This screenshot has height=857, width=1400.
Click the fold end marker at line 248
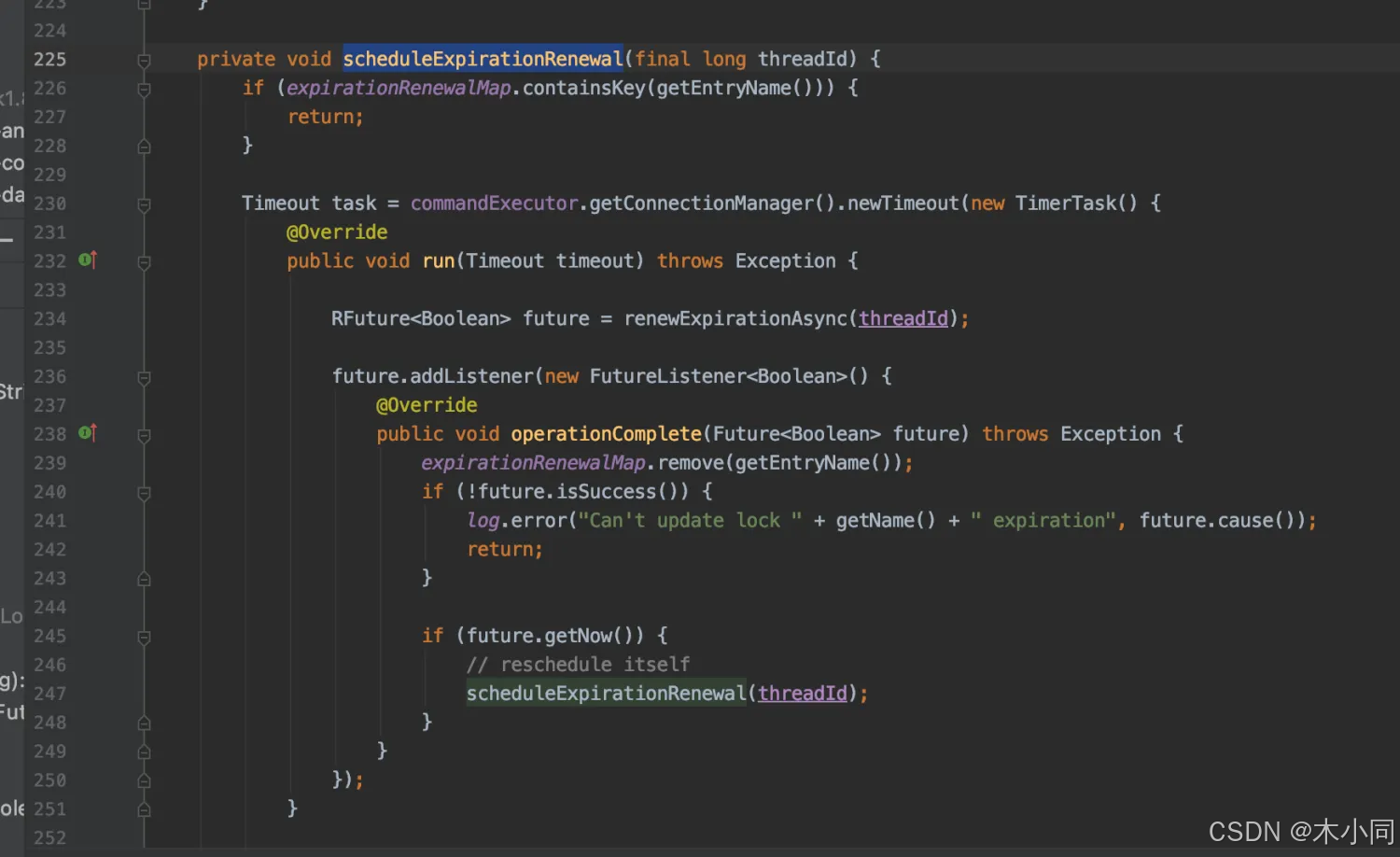pyautogui.click(x=144, y=723)
